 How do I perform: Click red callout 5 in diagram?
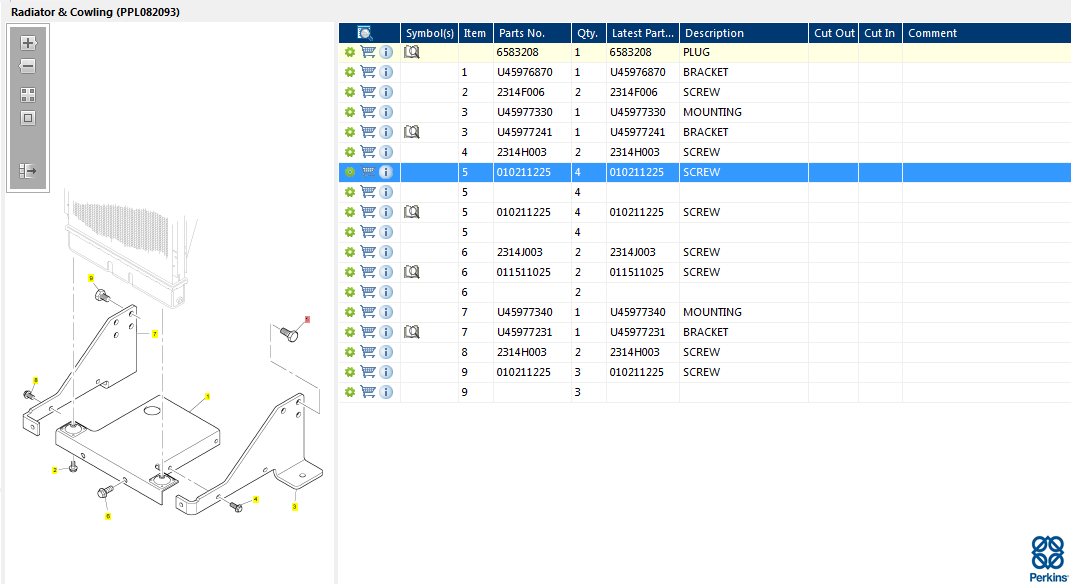click(x=307, y=319)
